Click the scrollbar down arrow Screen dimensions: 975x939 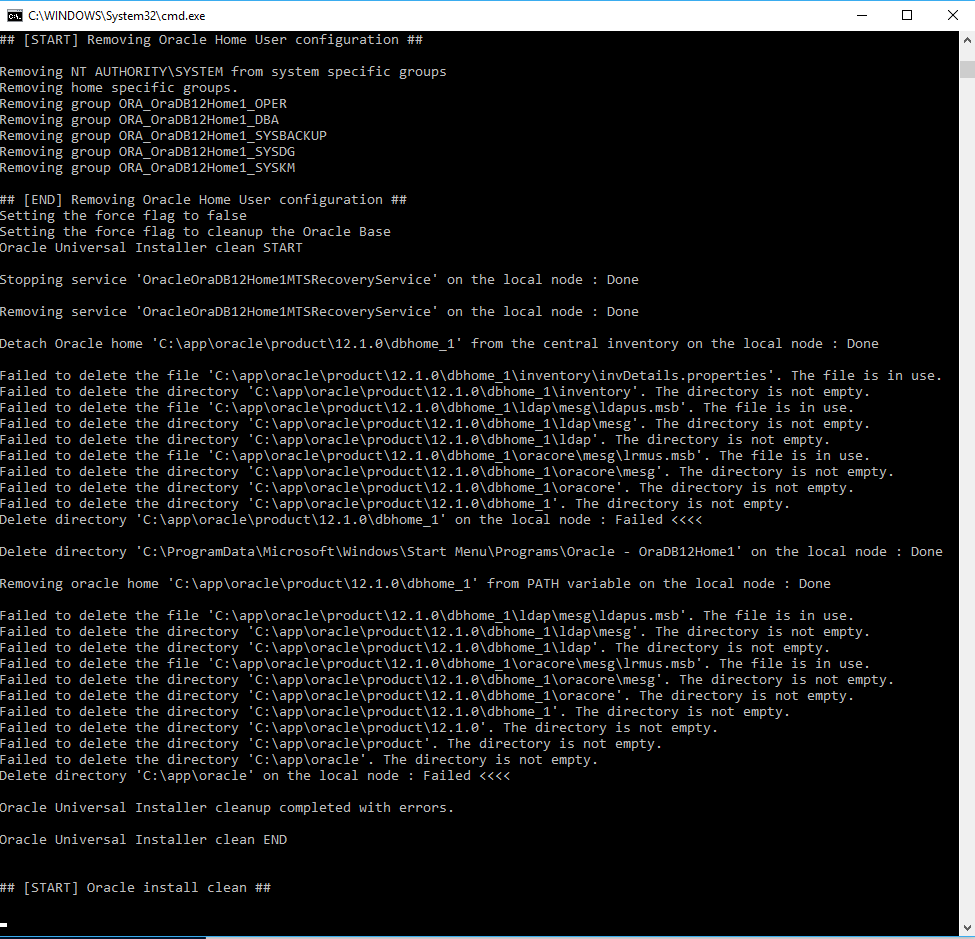pos(967,928)
